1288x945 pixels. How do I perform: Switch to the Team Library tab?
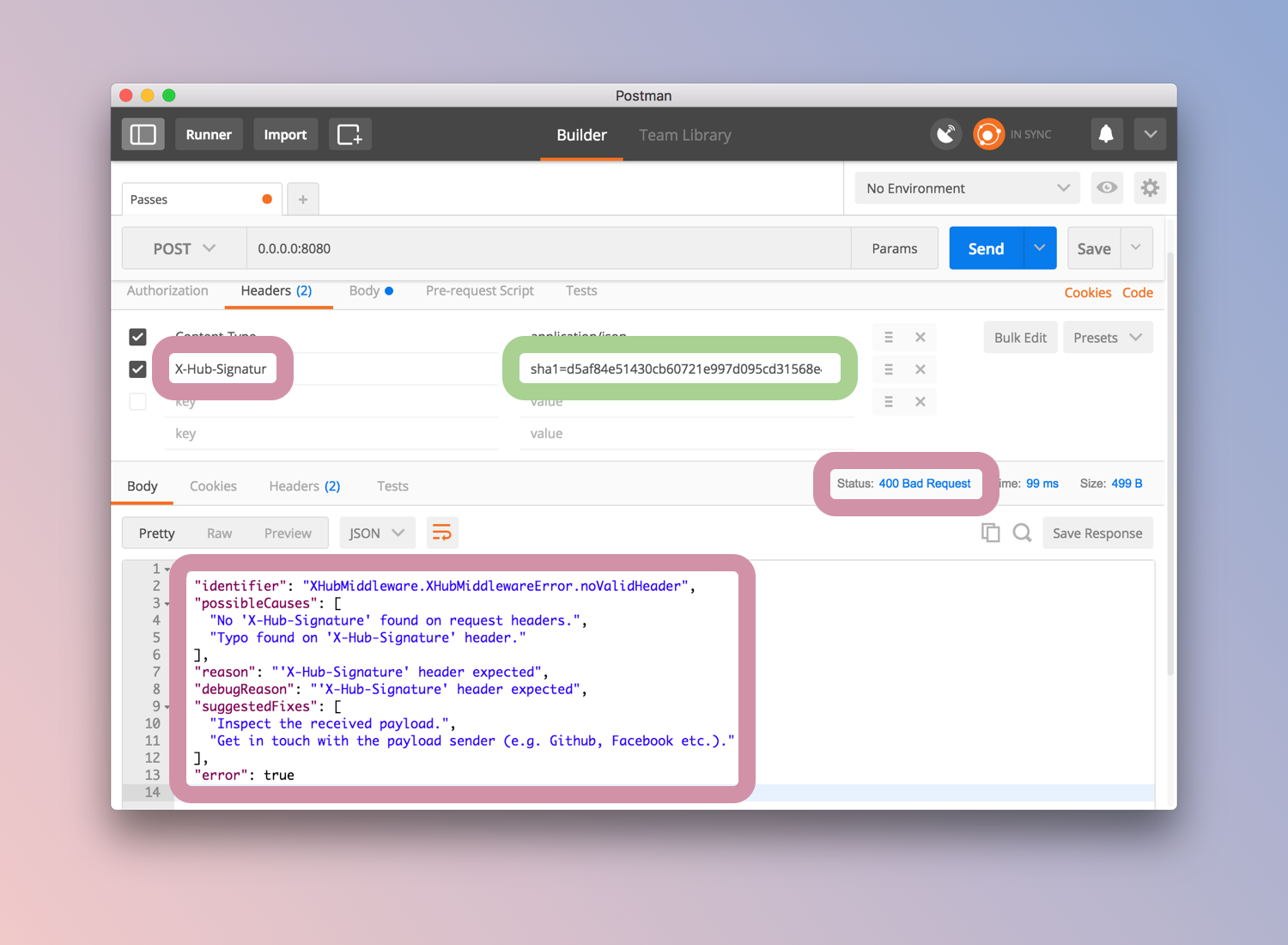click(685, 135)
